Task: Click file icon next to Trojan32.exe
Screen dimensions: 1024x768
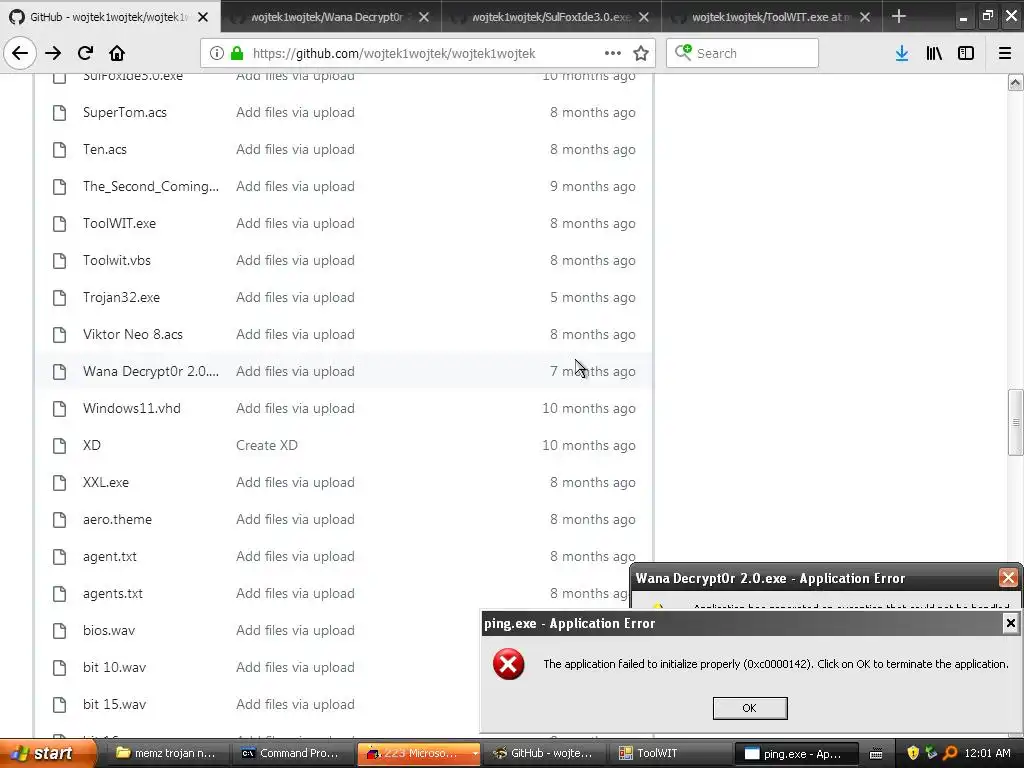Action: coord(59,297)
